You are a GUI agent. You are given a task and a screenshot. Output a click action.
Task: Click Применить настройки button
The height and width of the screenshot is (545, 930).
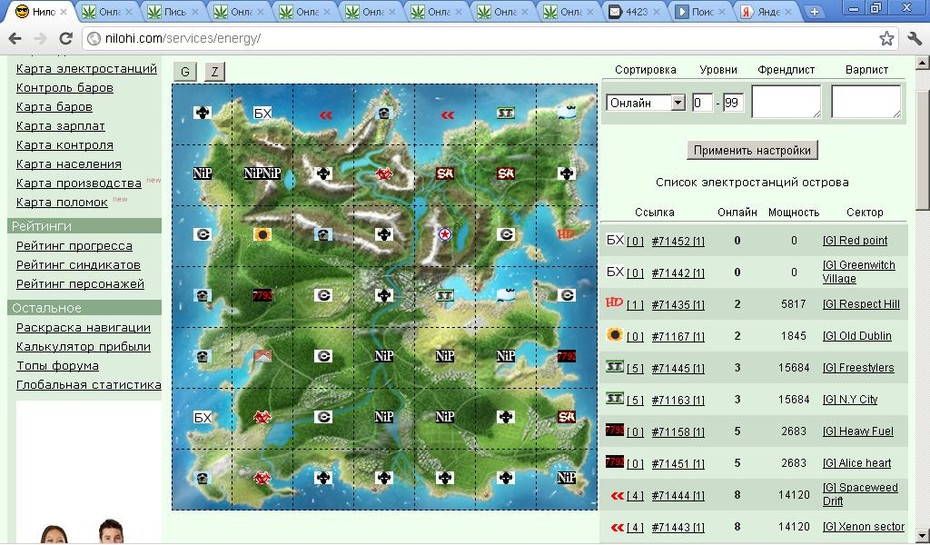tap(752, 150)
